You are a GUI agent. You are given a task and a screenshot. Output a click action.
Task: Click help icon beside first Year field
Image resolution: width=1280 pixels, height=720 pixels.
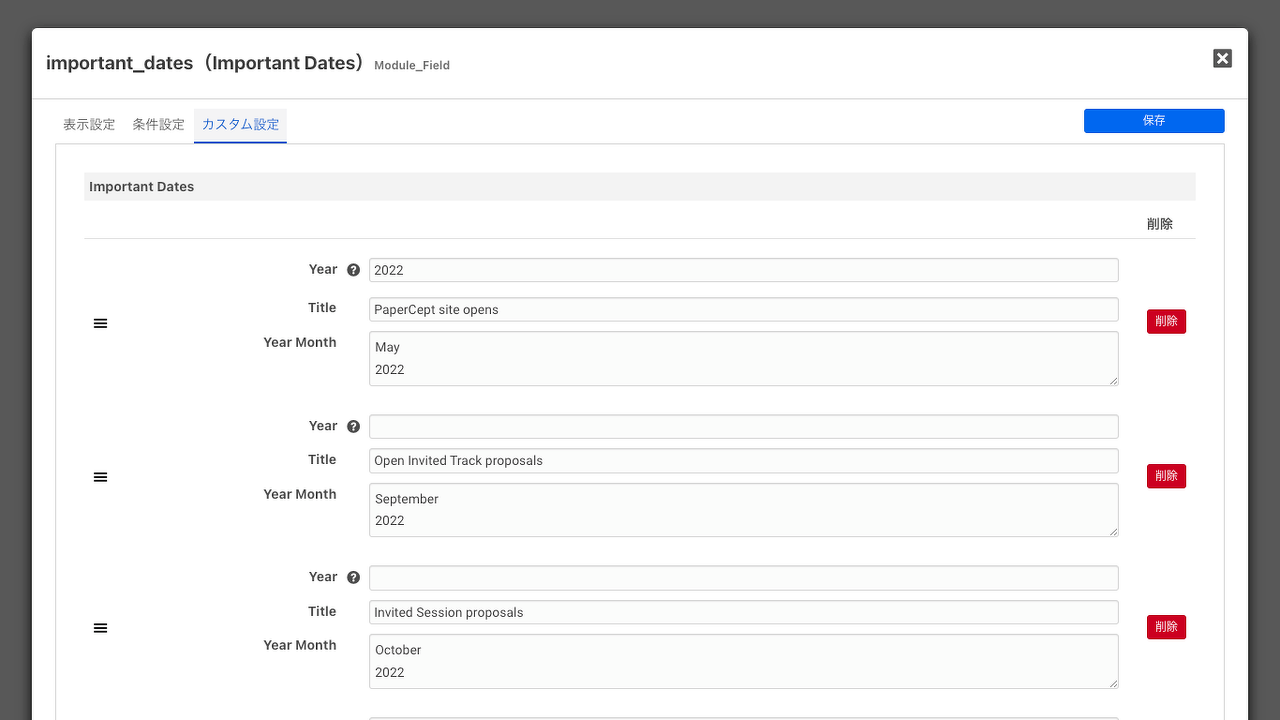point(353,270)
